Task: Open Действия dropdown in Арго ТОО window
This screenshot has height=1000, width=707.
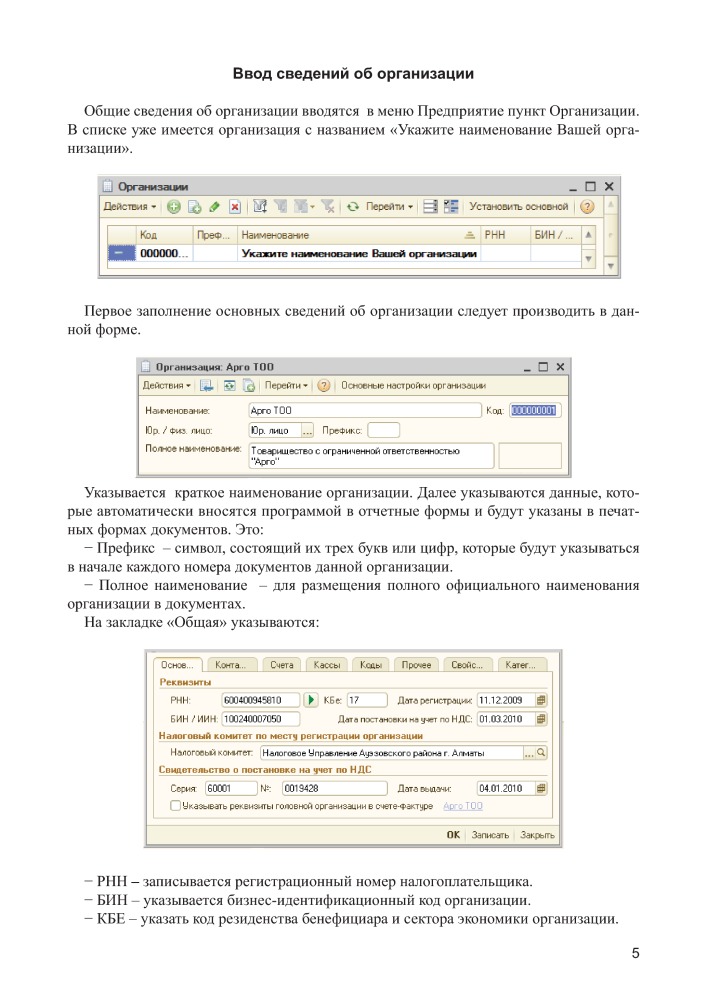Action: [x=166, y=386]
